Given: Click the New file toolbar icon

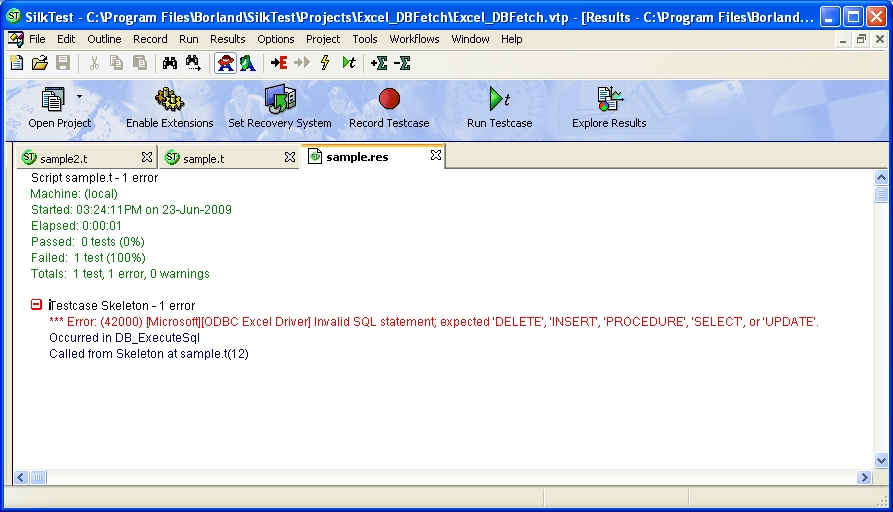Looking at the screenshot, I should (17, 63).
